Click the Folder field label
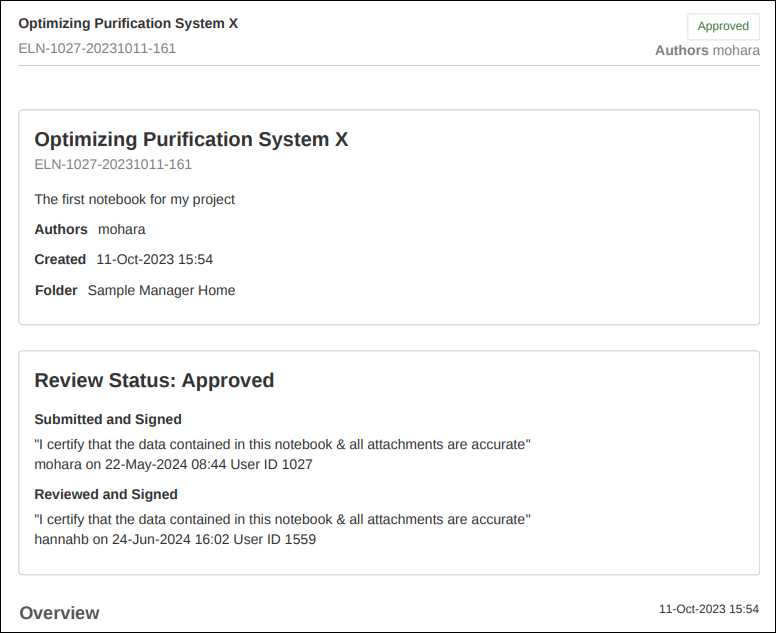 point(55,290)
